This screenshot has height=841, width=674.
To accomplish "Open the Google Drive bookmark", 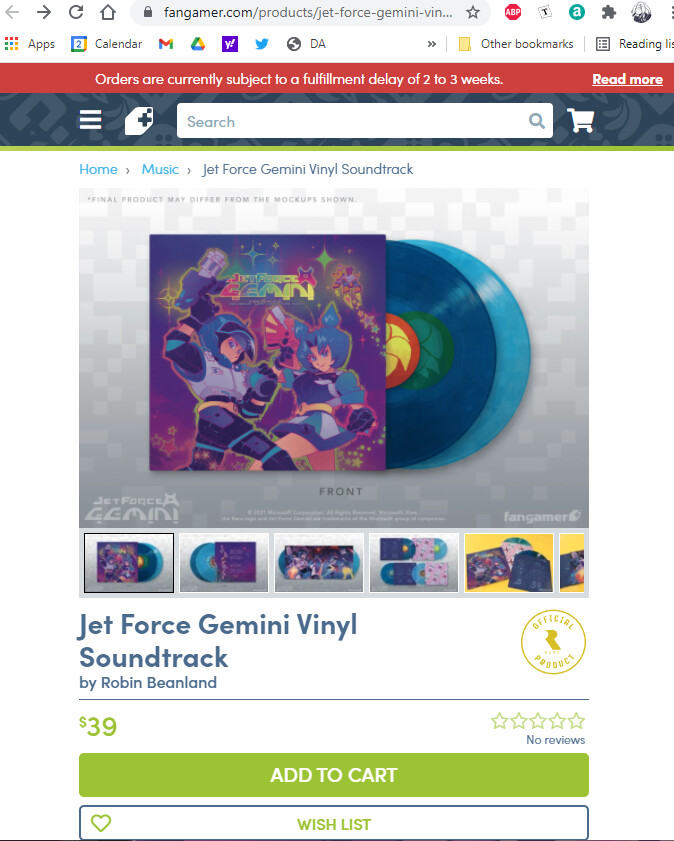I will (x=198, y=44).
